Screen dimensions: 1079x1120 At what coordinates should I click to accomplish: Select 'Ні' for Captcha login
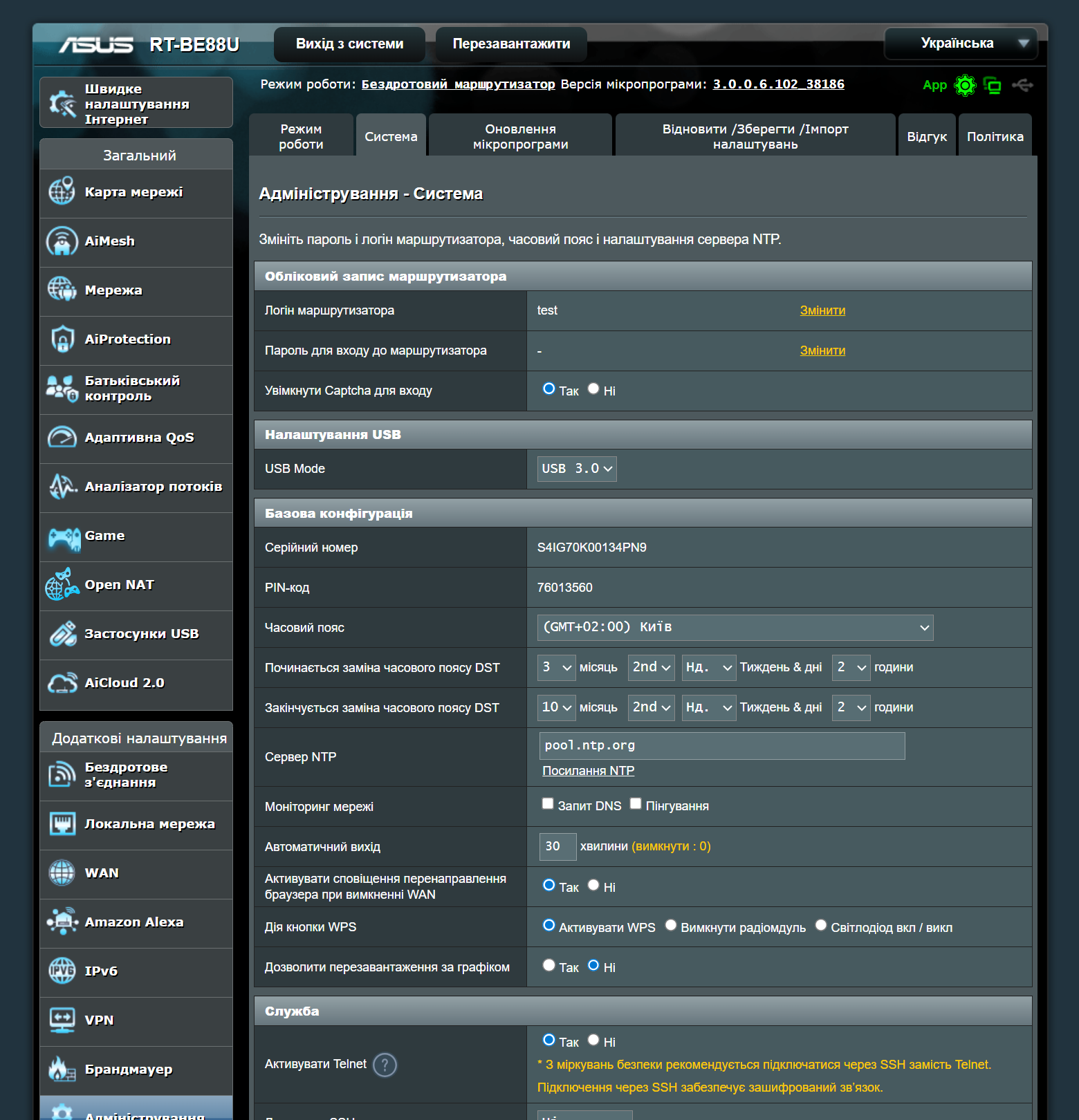593,389
